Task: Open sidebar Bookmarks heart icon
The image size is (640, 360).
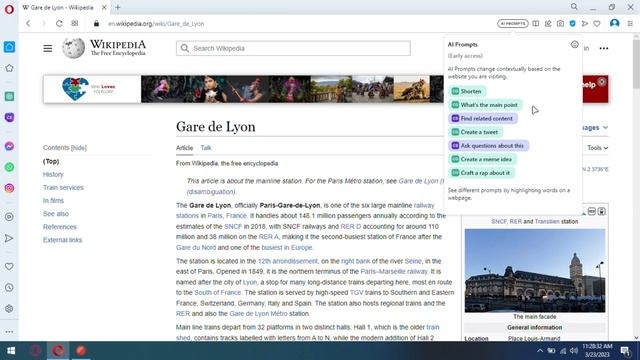Action: click(x=9, y=267)
